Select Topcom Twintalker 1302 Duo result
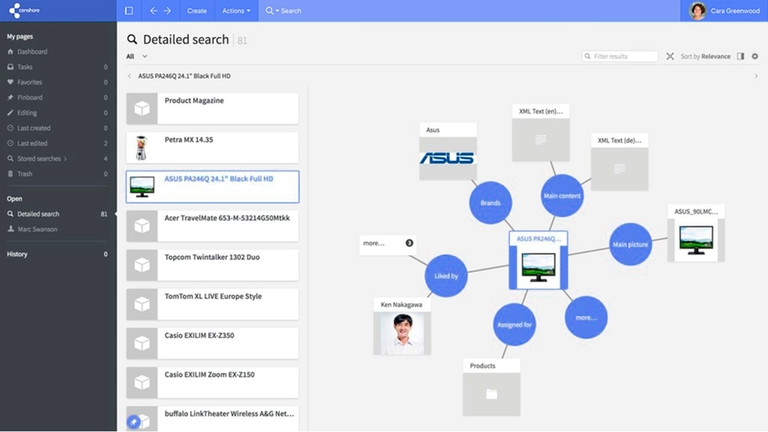 point(213,265)
